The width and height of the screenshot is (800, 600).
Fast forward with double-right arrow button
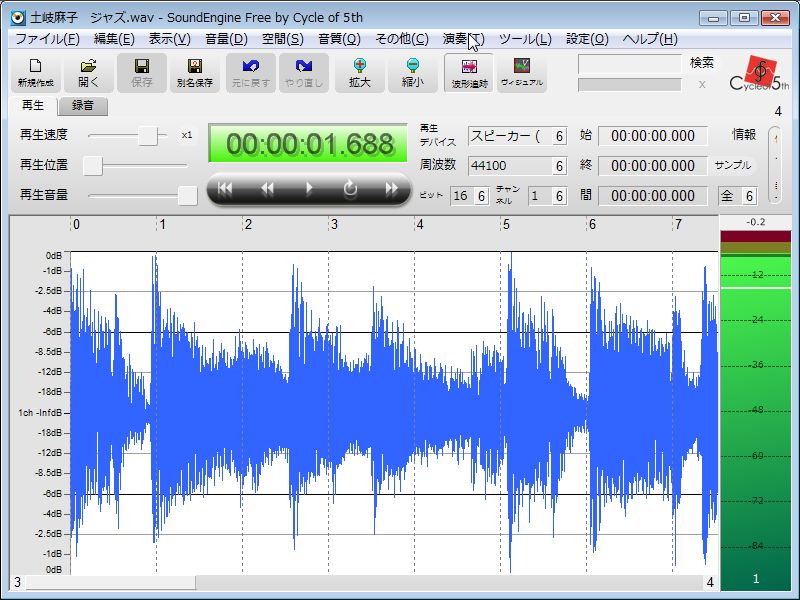391,189
